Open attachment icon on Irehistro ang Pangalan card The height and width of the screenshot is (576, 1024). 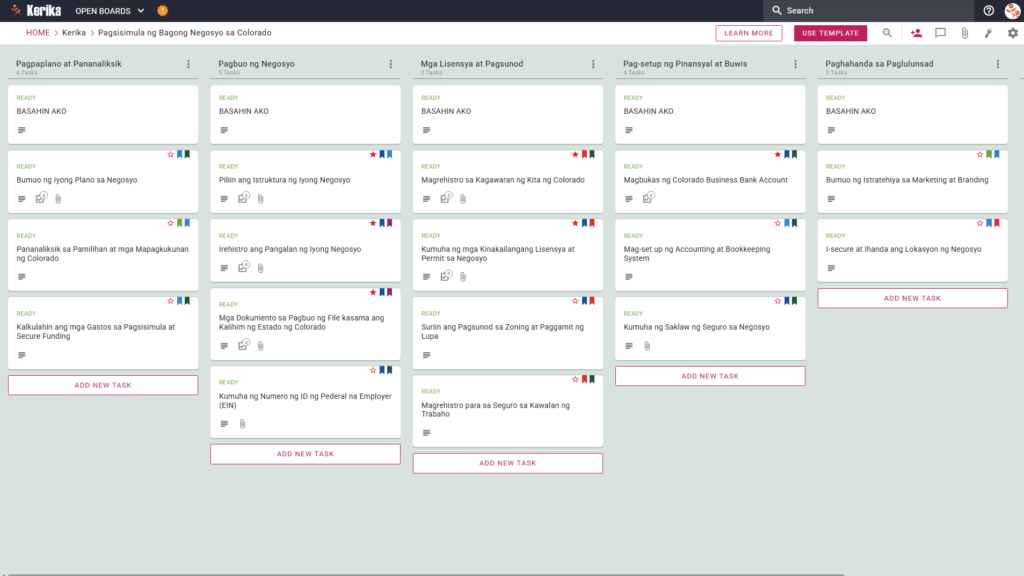[x=261, y=268]
